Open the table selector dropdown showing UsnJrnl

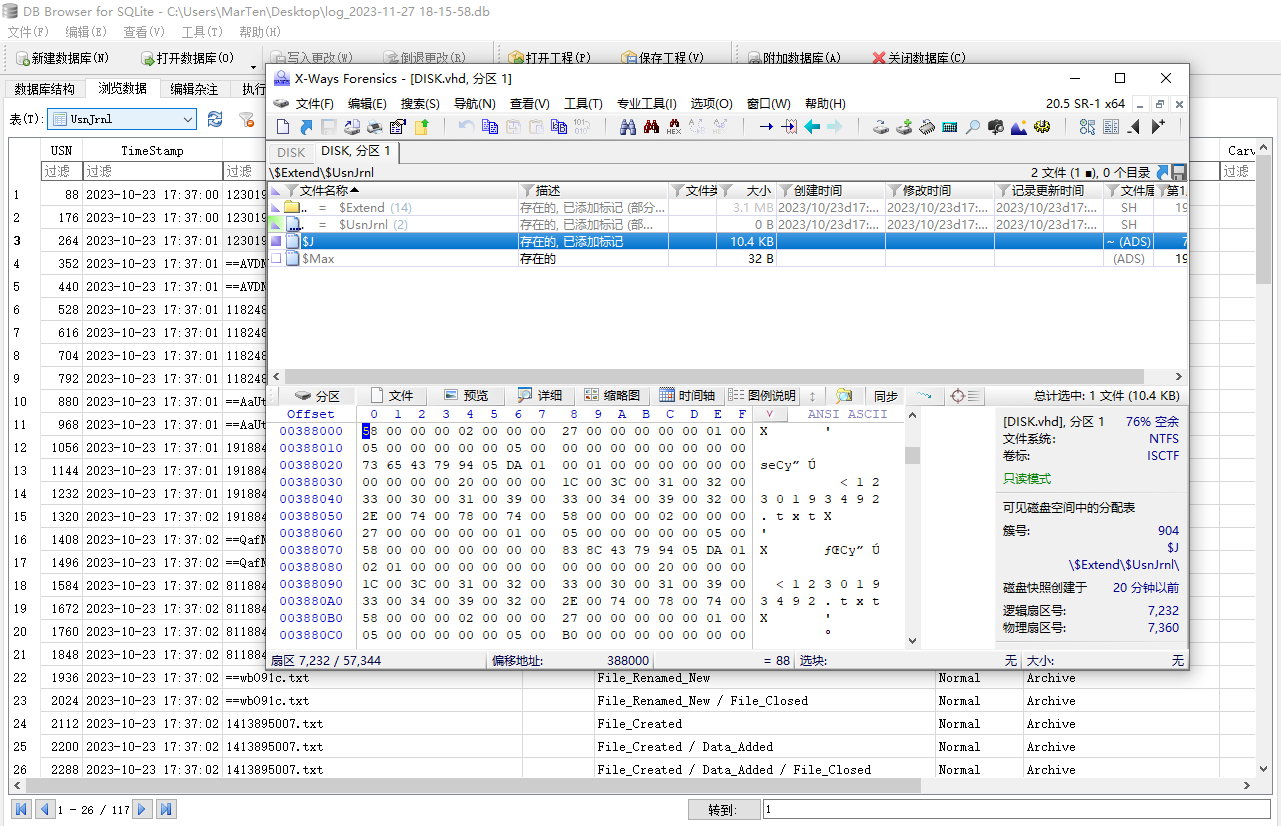[x=121, y=119]
